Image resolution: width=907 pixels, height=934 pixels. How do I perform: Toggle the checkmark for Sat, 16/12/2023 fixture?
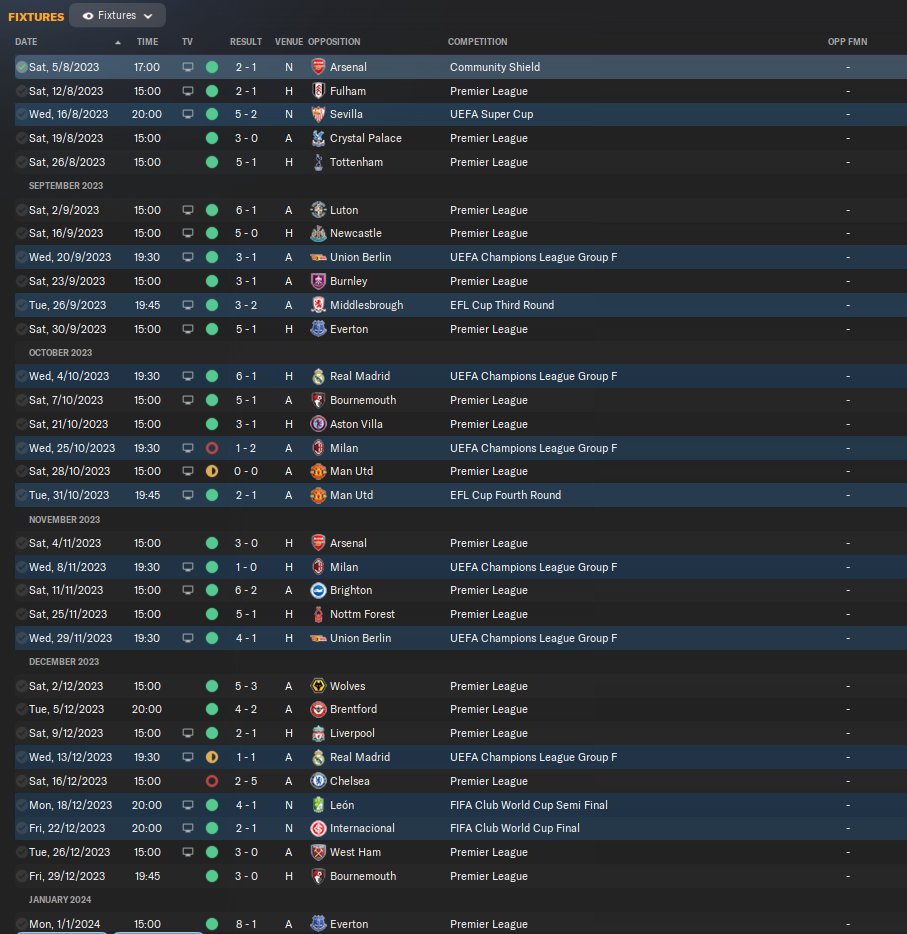[21, 781]
